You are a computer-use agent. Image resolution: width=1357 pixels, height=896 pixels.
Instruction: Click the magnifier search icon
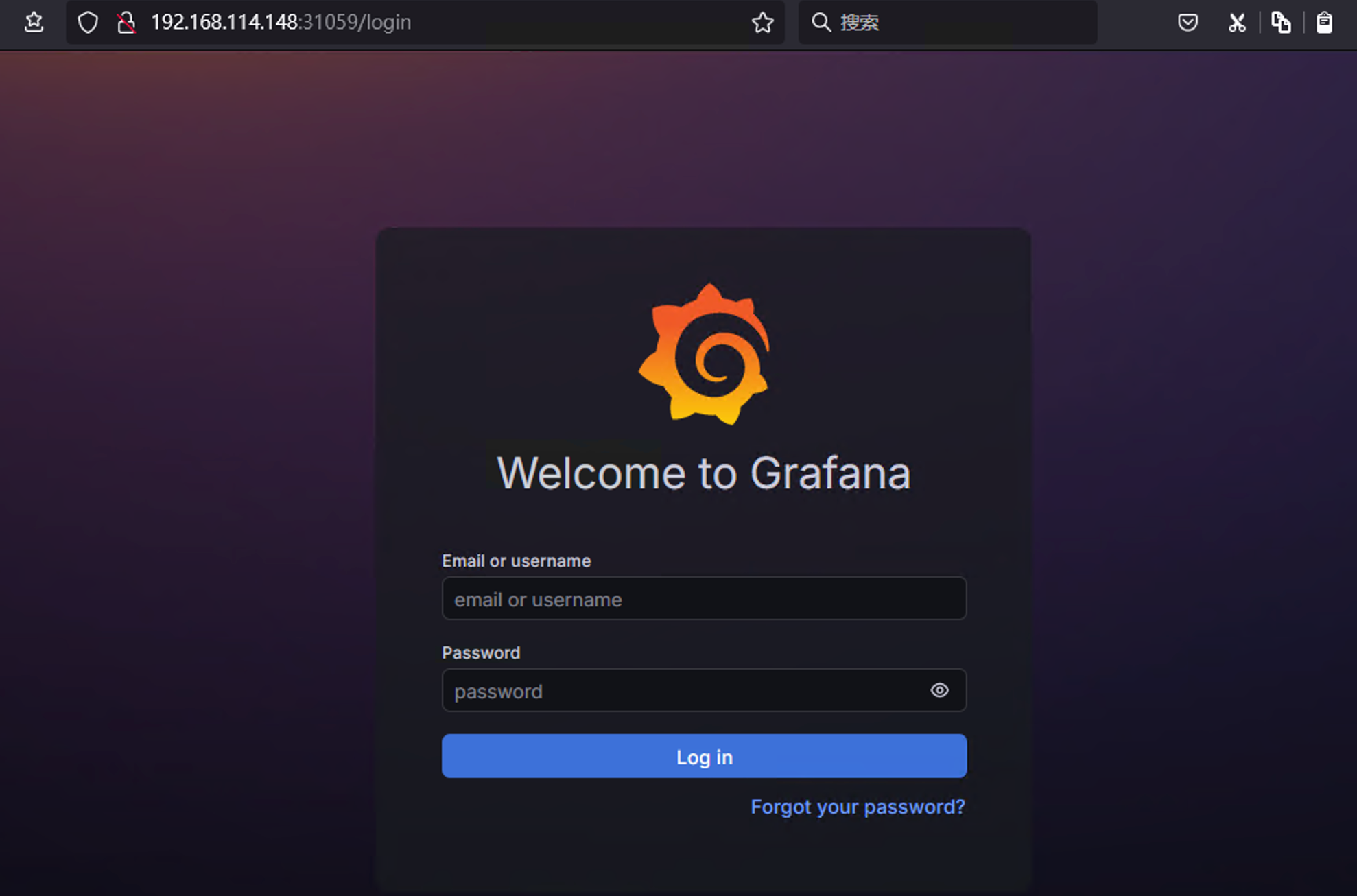(x=821, y=23)
